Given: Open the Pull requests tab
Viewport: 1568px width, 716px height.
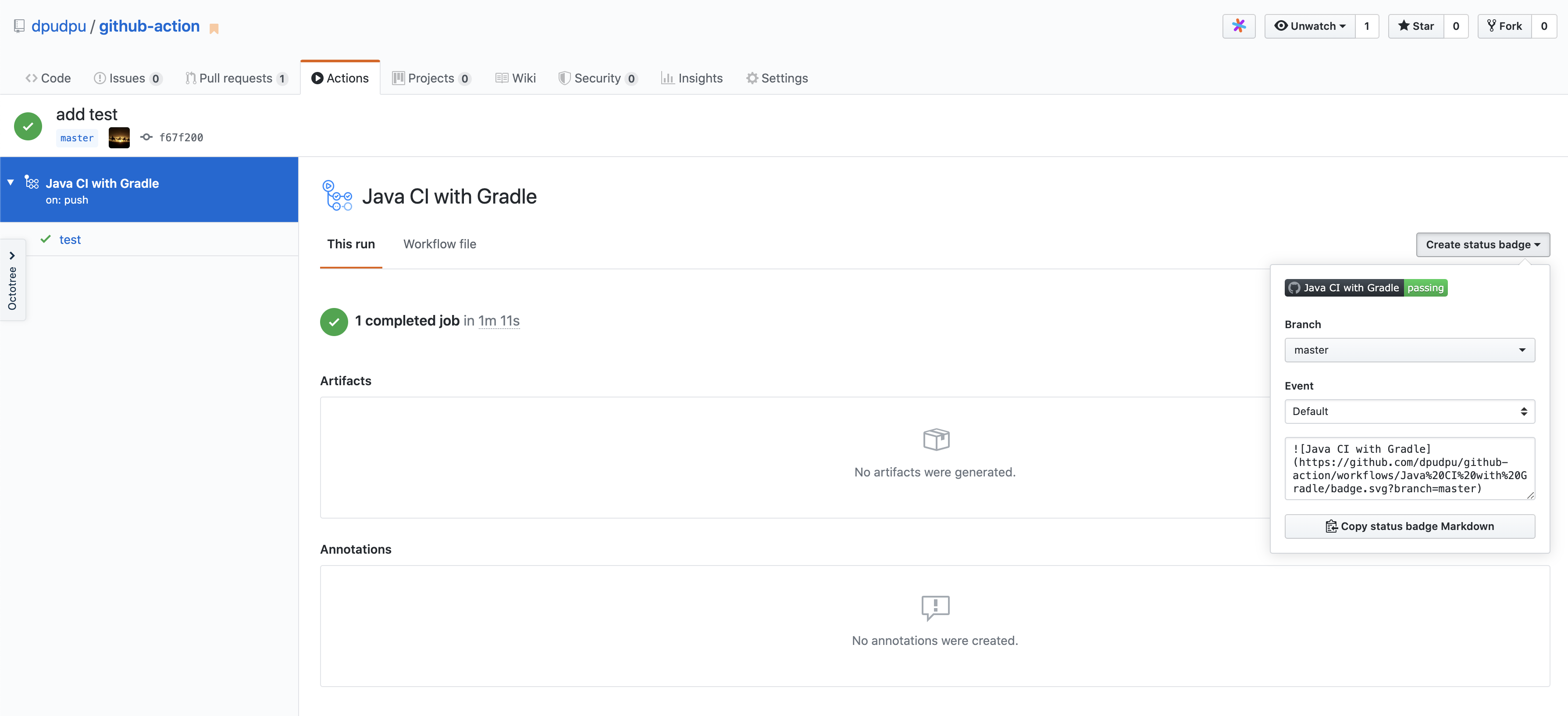Looking at the screenshot, I should [235, 79].
